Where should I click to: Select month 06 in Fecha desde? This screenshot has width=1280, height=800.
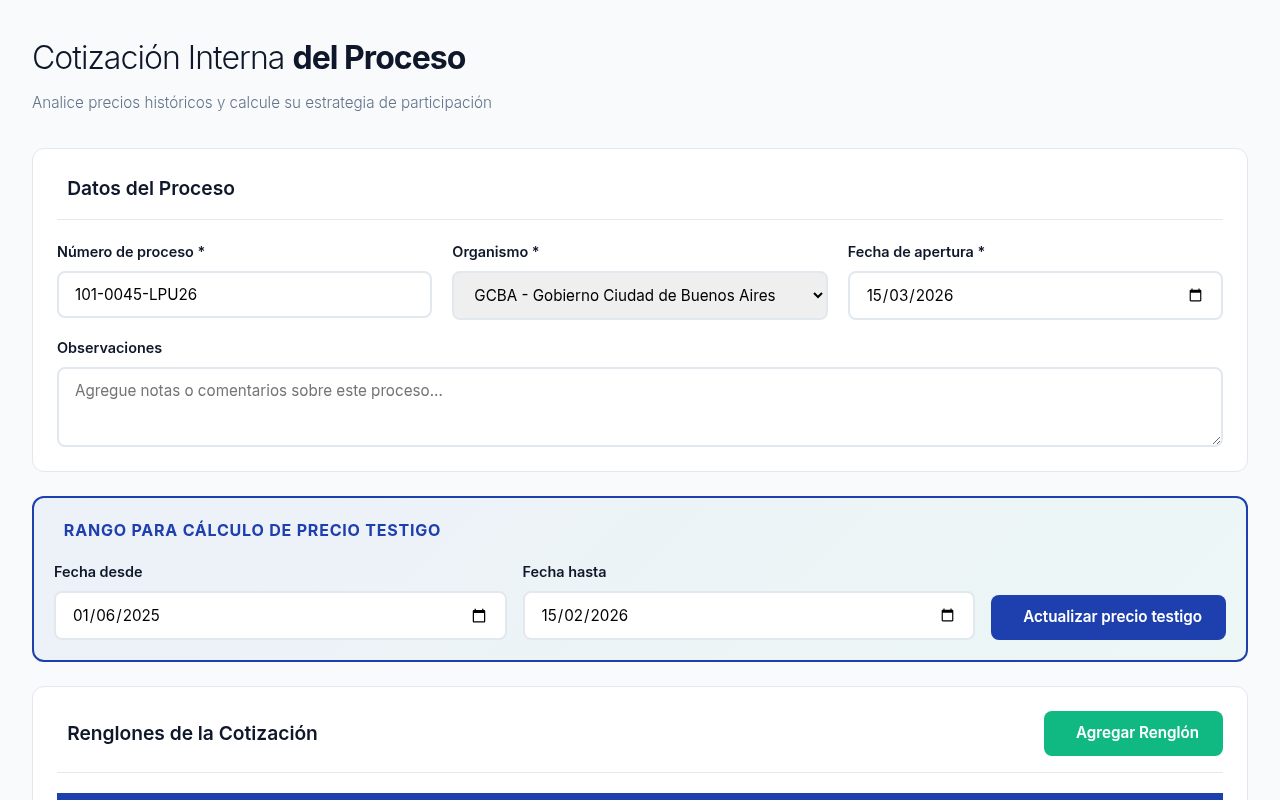105,616
